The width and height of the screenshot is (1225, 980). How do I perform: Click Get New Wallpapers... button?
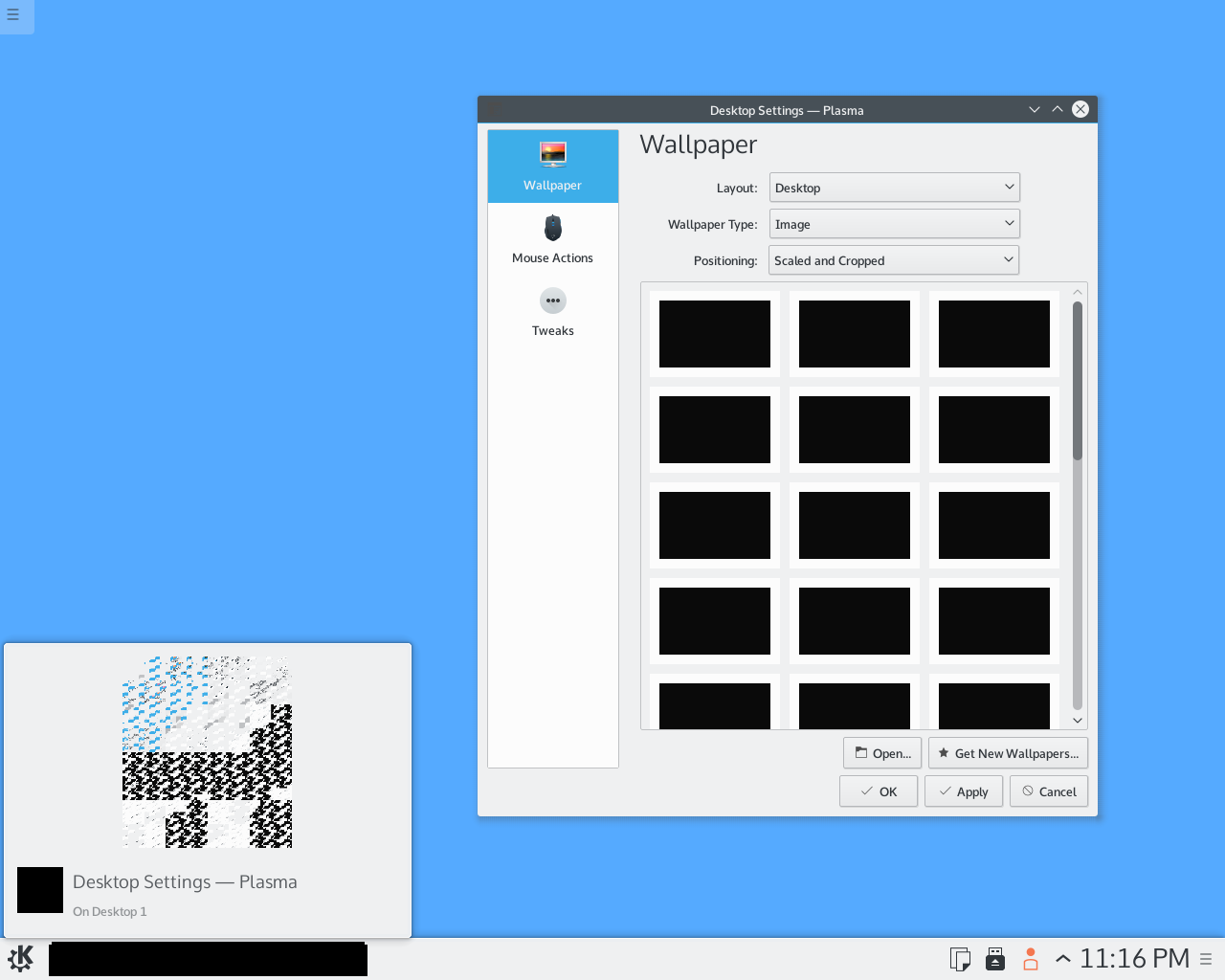click(x=1008, y=753)
